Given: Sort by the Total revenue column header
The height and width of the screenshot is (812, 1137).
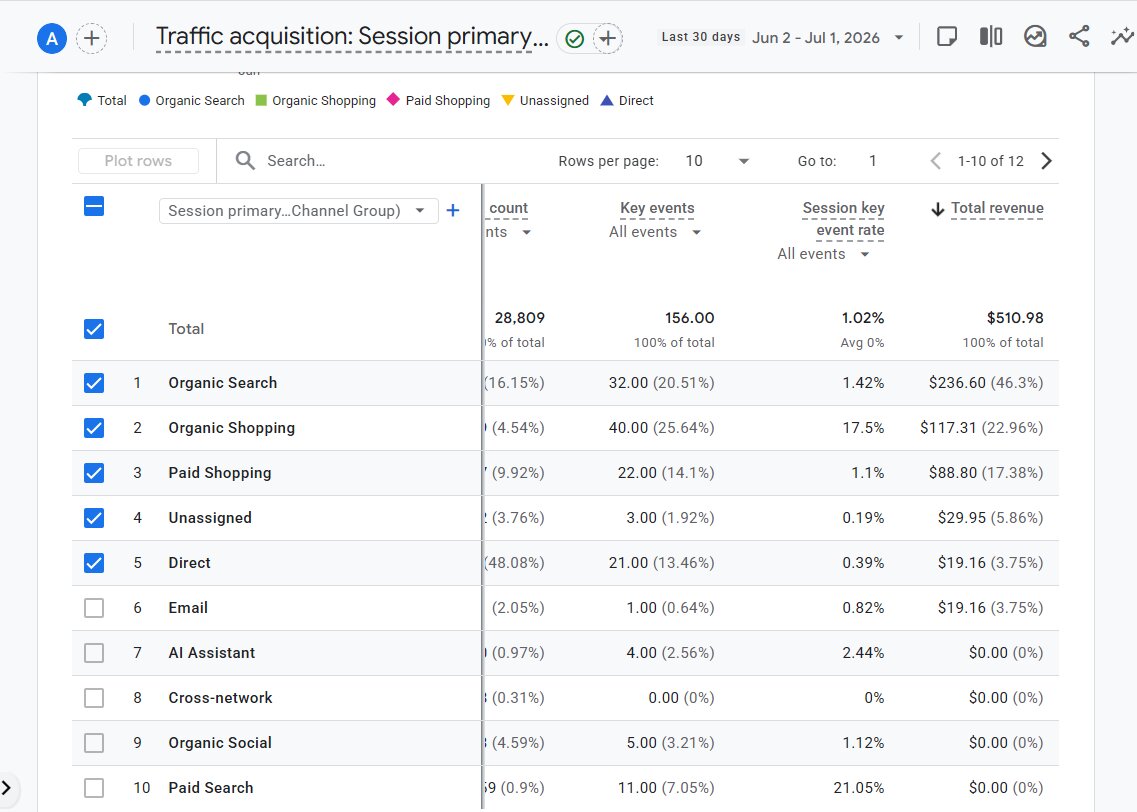Looking at the screenshot, I should 997,208.
